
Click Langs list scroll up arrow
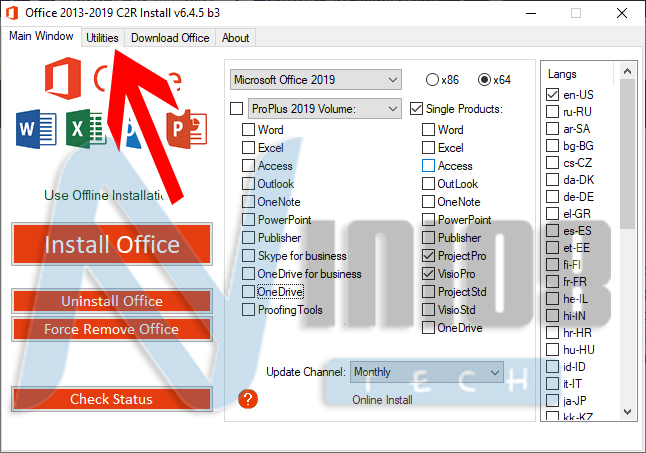point(627,72)
